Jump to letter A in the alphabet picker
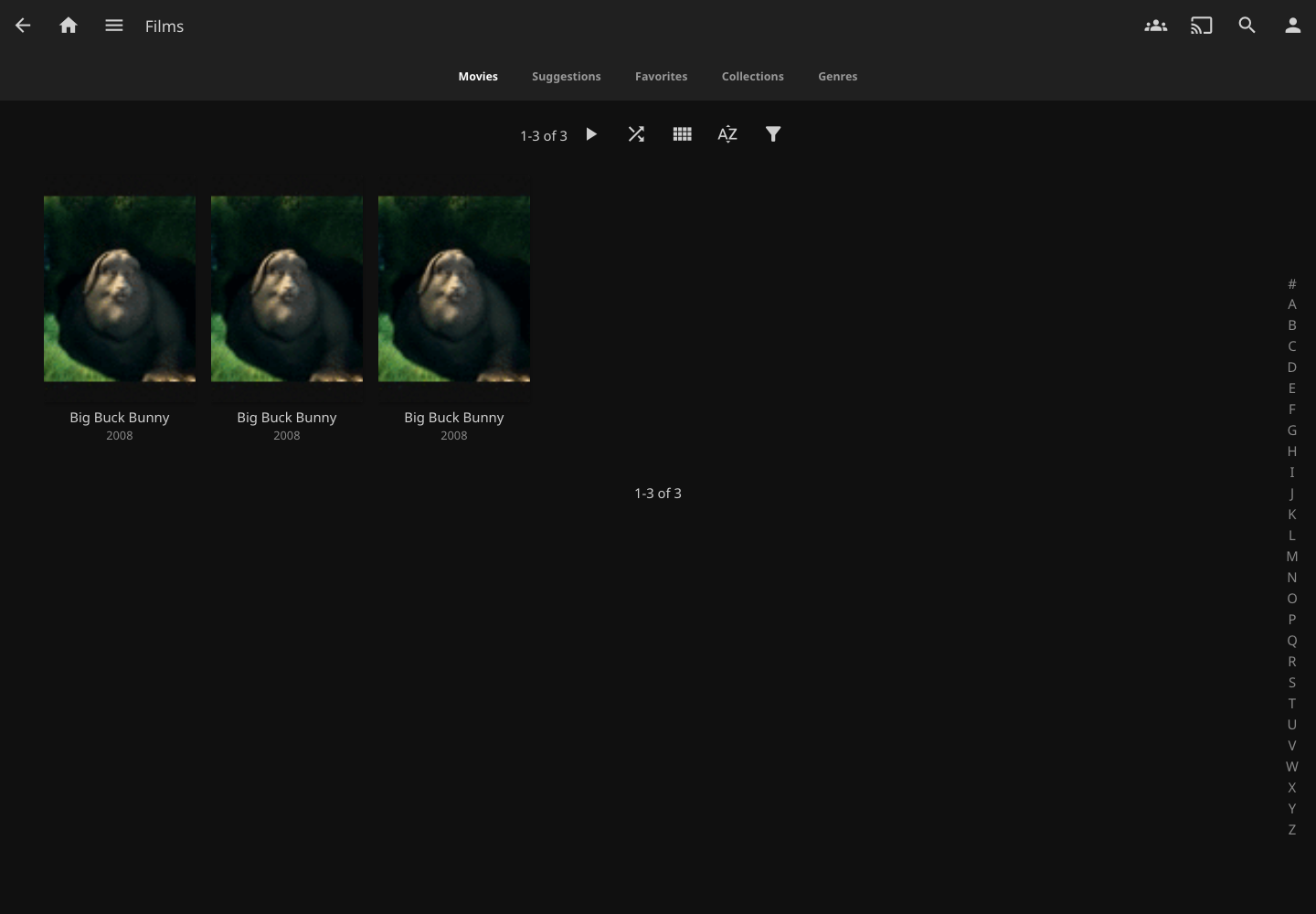This screenshot has height=914, width=1316. coord(1292,303)
